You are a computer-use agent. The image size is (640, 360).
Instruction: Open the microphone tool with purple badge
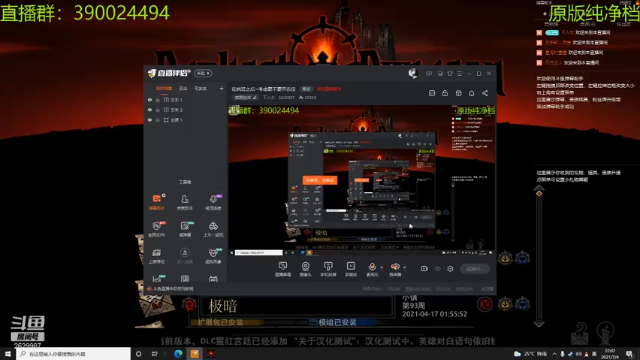(x=213, y=202)
